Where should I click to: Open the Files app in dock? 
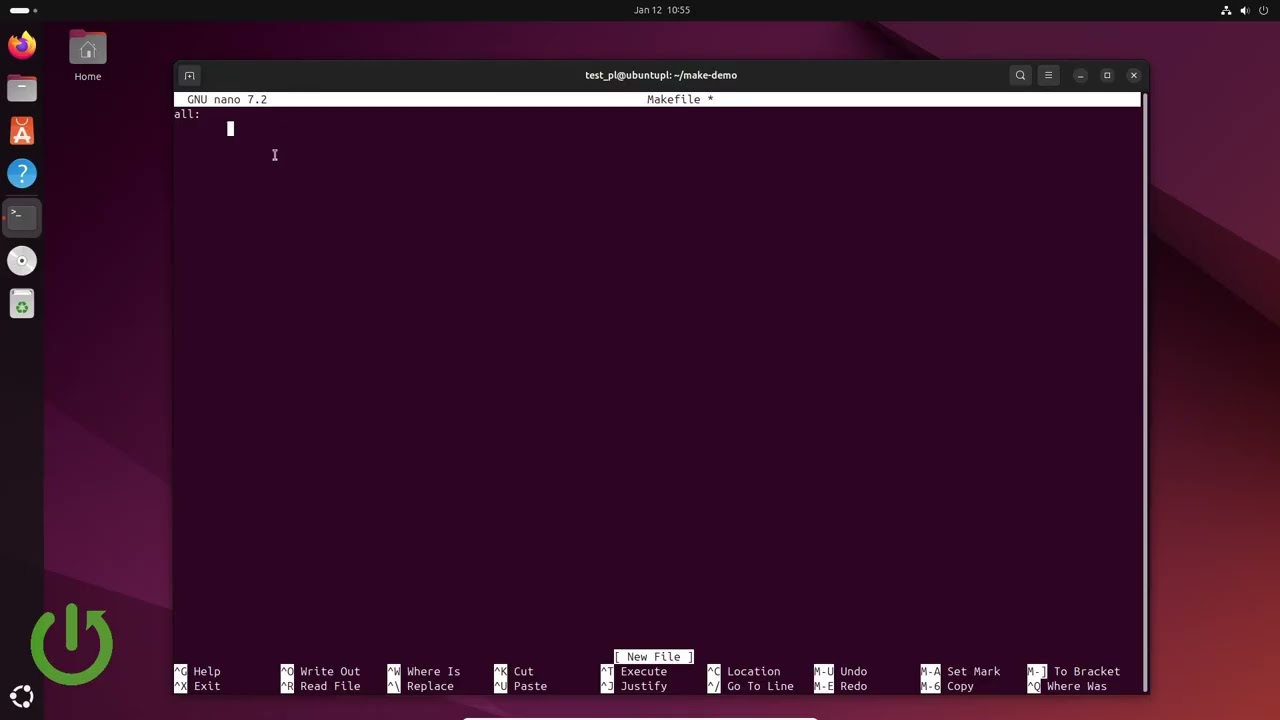tap(22, 88)
